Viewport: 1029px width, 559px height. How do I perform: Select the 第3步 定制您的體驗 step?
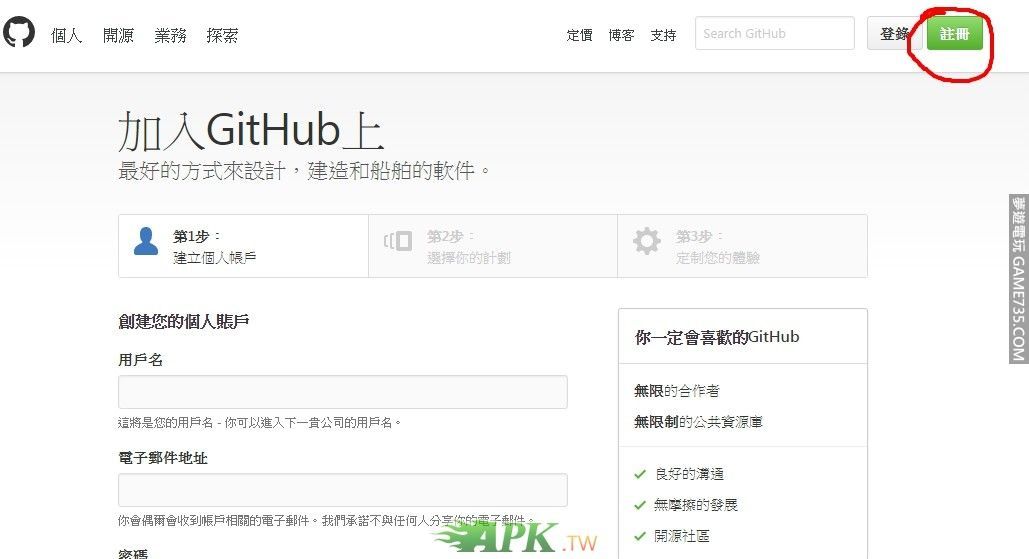coord(742,246)
